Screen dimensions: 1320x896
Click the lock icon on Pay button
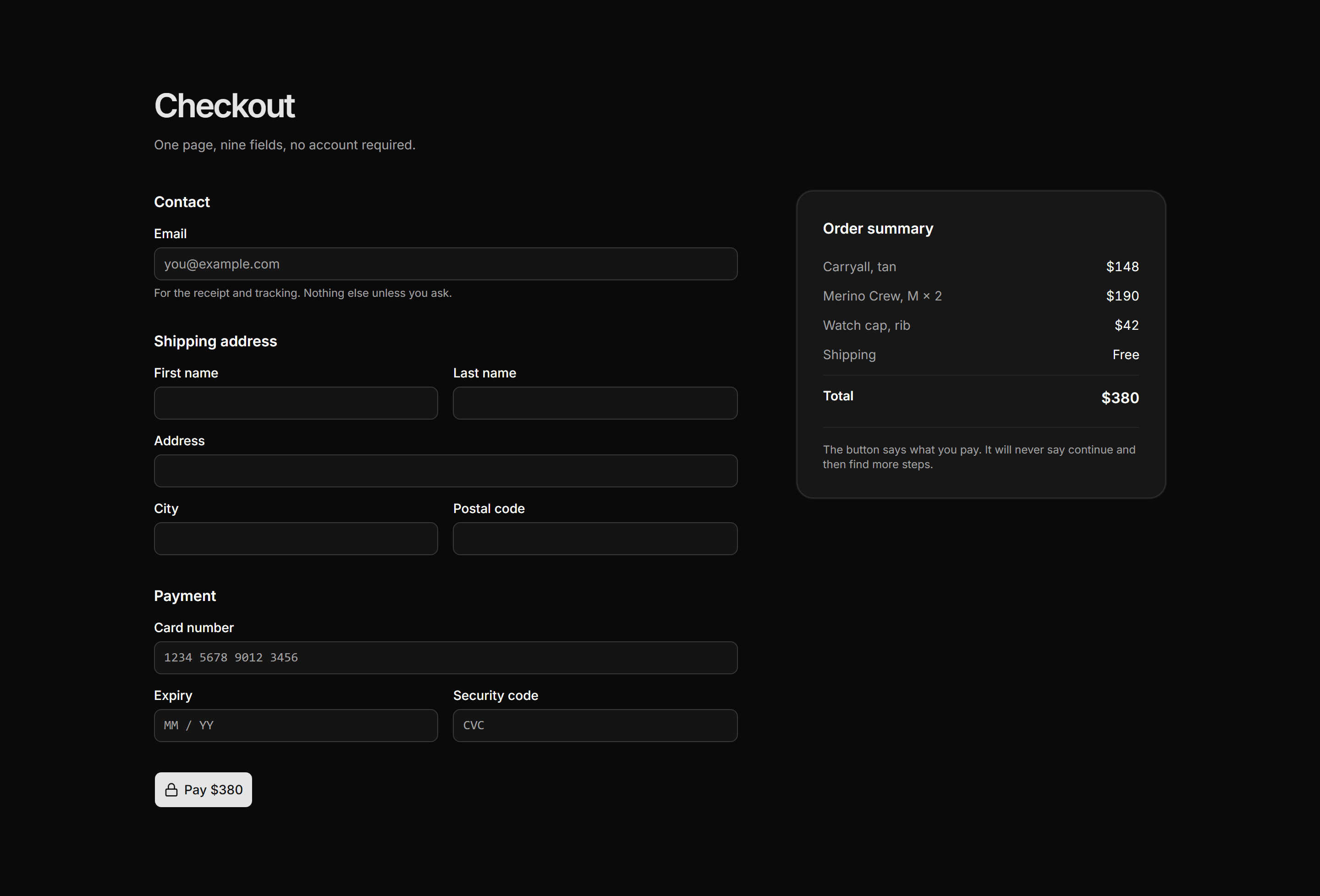pyautogui.click(x=171, y=790)
